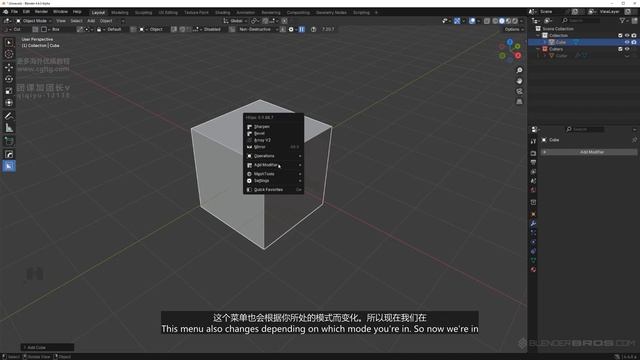Switch to the Modeling workspace tab
The height and width of the screenshot is (360, 640).
tap(120, 13)
